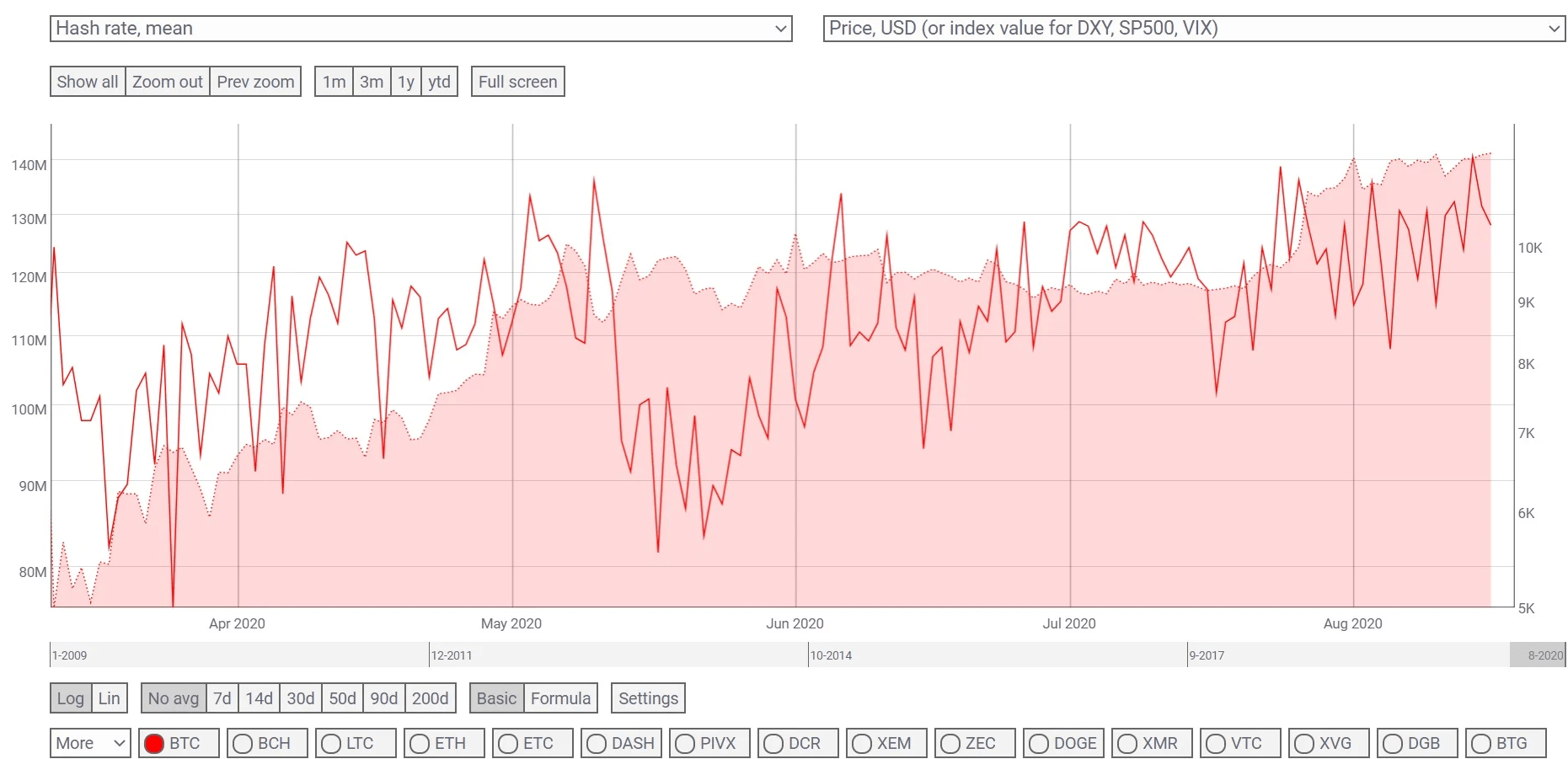Screen dimensions: 1568x759
Task: Open the Hash rate, mean metric dropdown
Action: click(x=420, y=29)
